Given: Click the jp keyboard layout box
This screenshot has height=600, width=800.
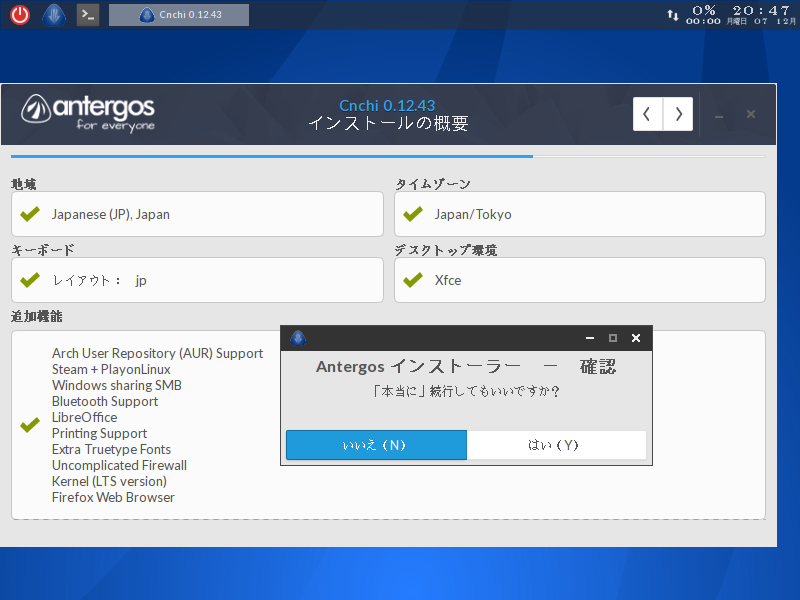Looking at the screenshot, I should tap(197, 280).
